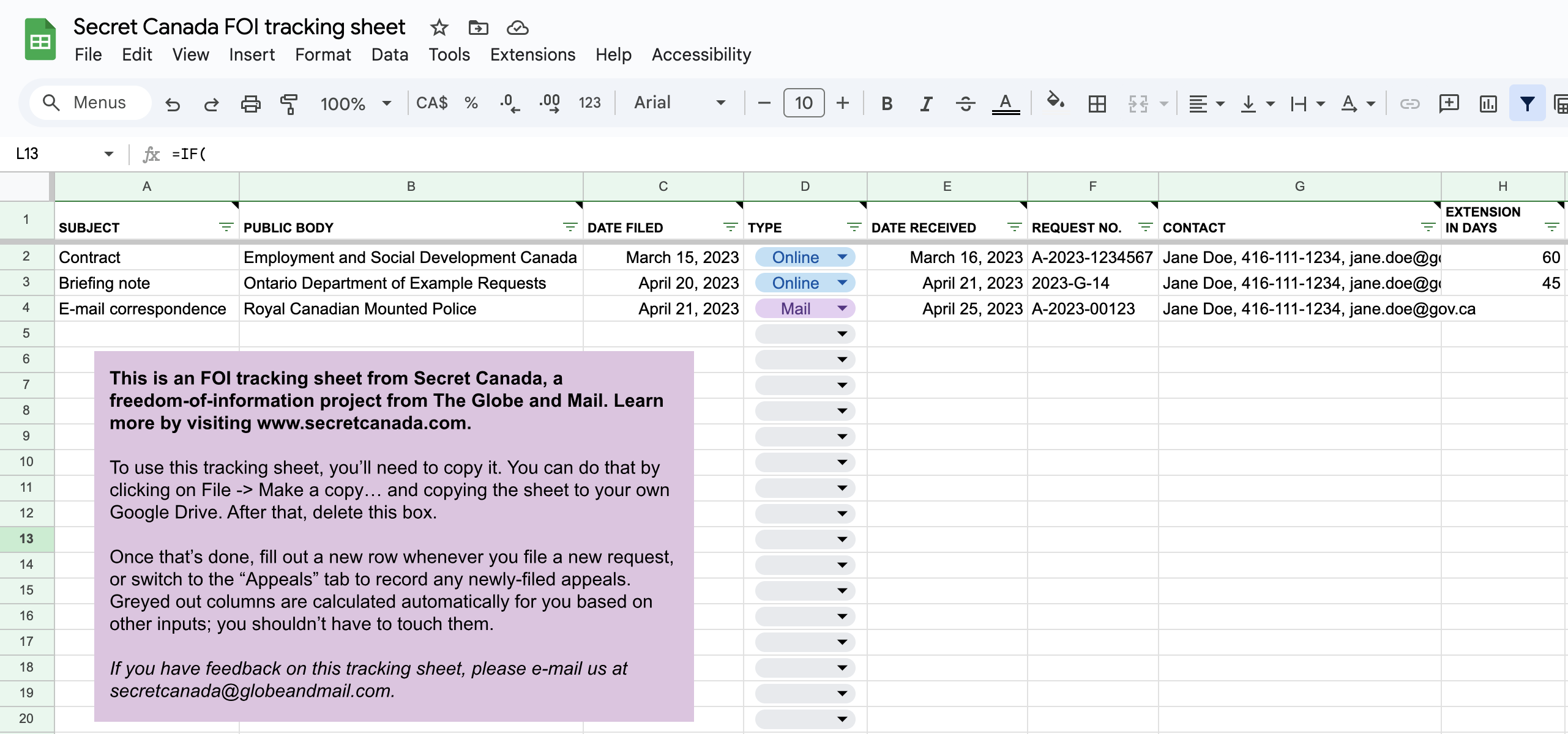Open the Arial font dropdown
The width and height of the screenshot is (1568, 734).
[679, 103]
